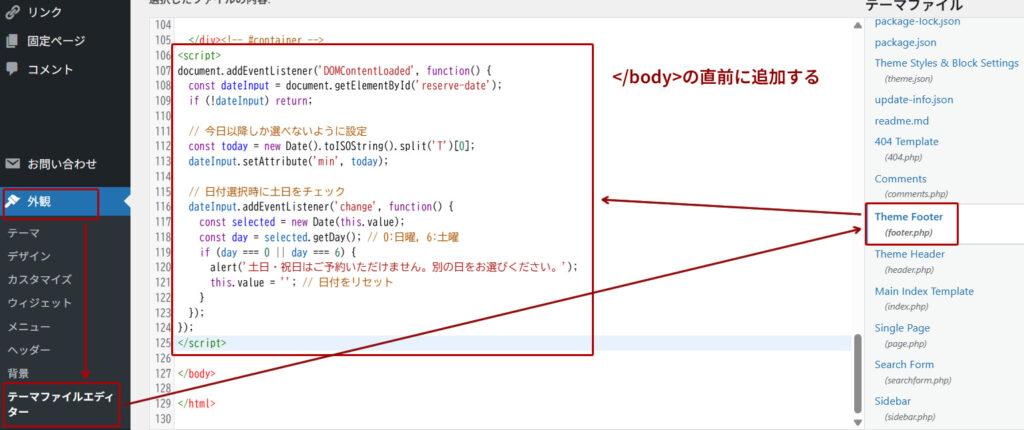Click on code line 125 closing script tag
The height and width of the screenshot is (430, 1024).
202,343
